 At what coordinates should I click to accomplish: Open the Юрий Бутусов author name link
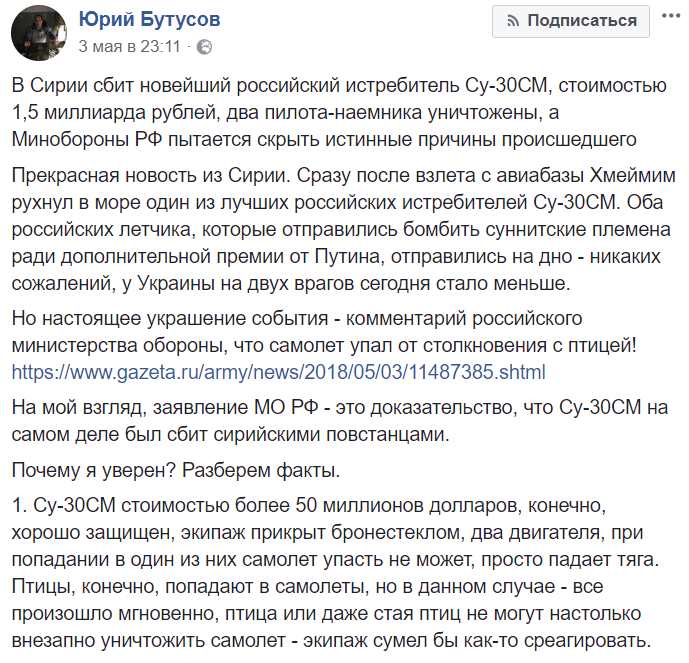(149, 20)
